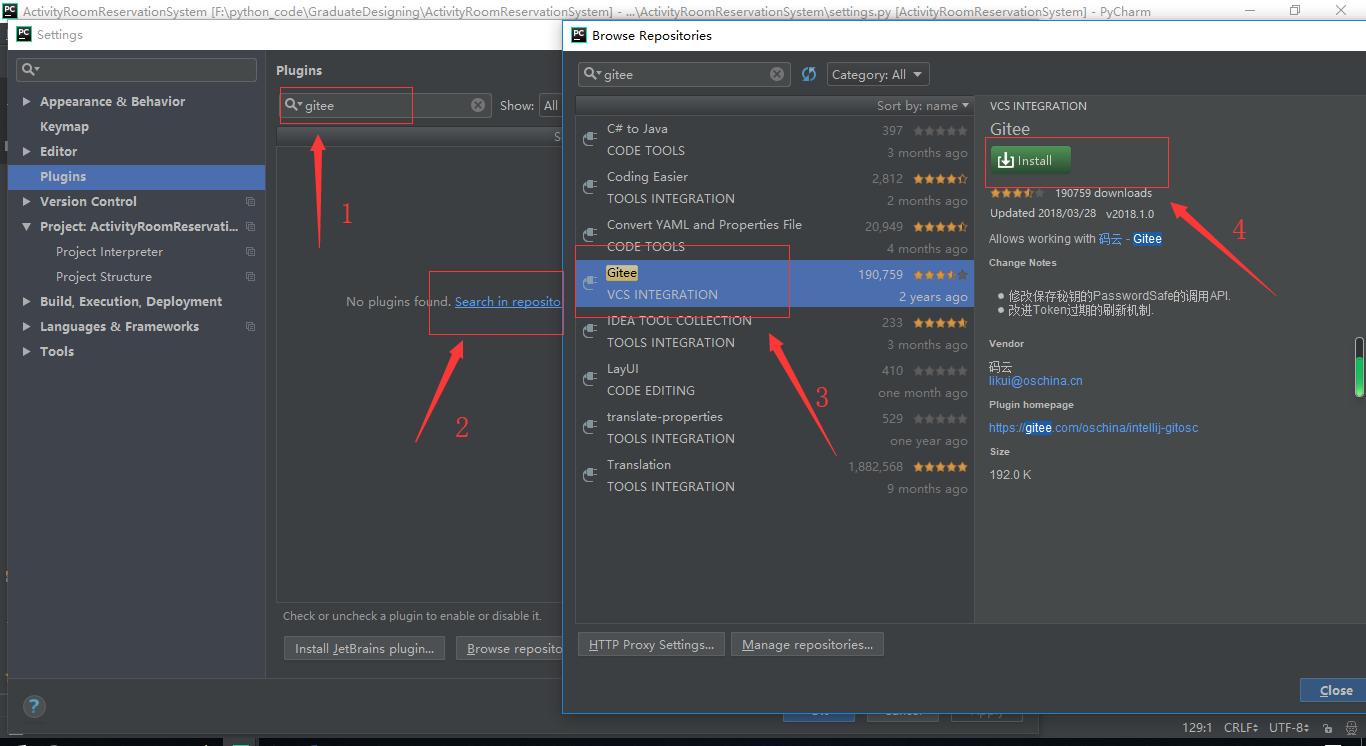Focus the Settings search field

[136, 69]
